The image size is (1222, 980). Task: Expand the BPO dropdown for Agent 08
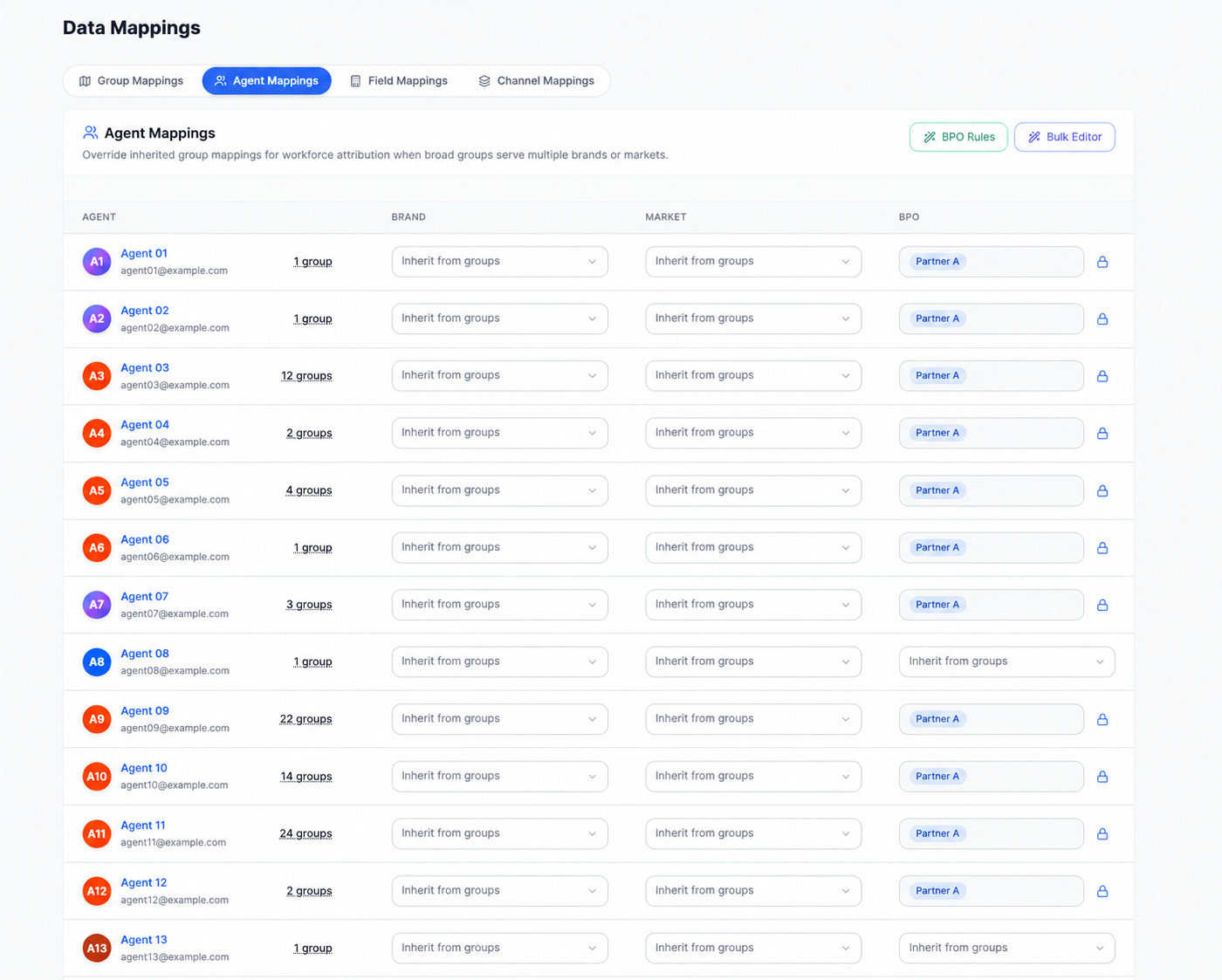coord(1006,662)
